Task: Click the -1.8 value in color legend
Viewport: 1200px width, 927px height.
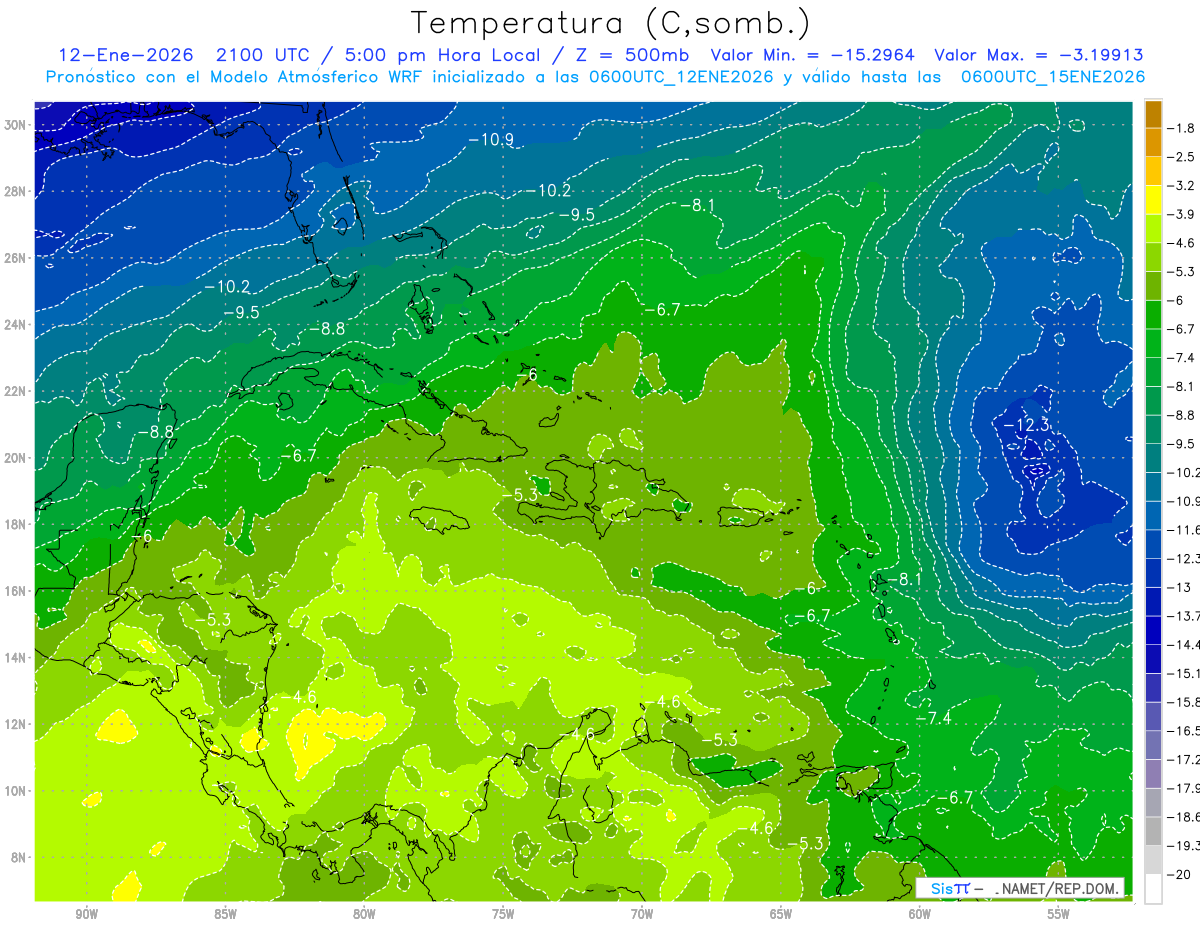Action: pyautogui.click(x=1181, y=128)
